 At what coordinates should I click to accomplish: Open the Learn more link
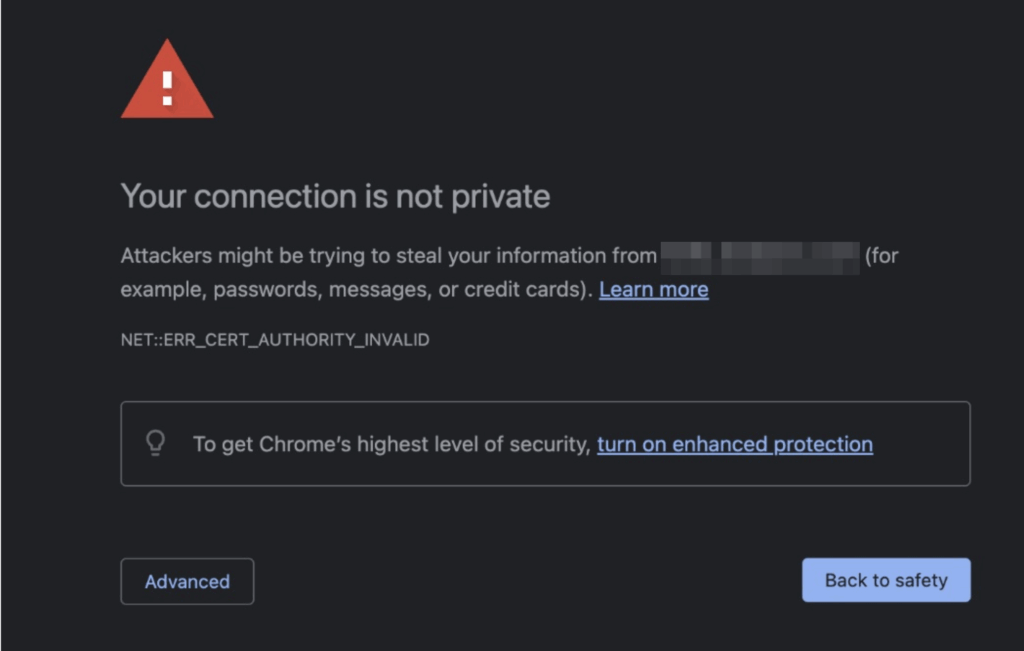click(653, 289)
